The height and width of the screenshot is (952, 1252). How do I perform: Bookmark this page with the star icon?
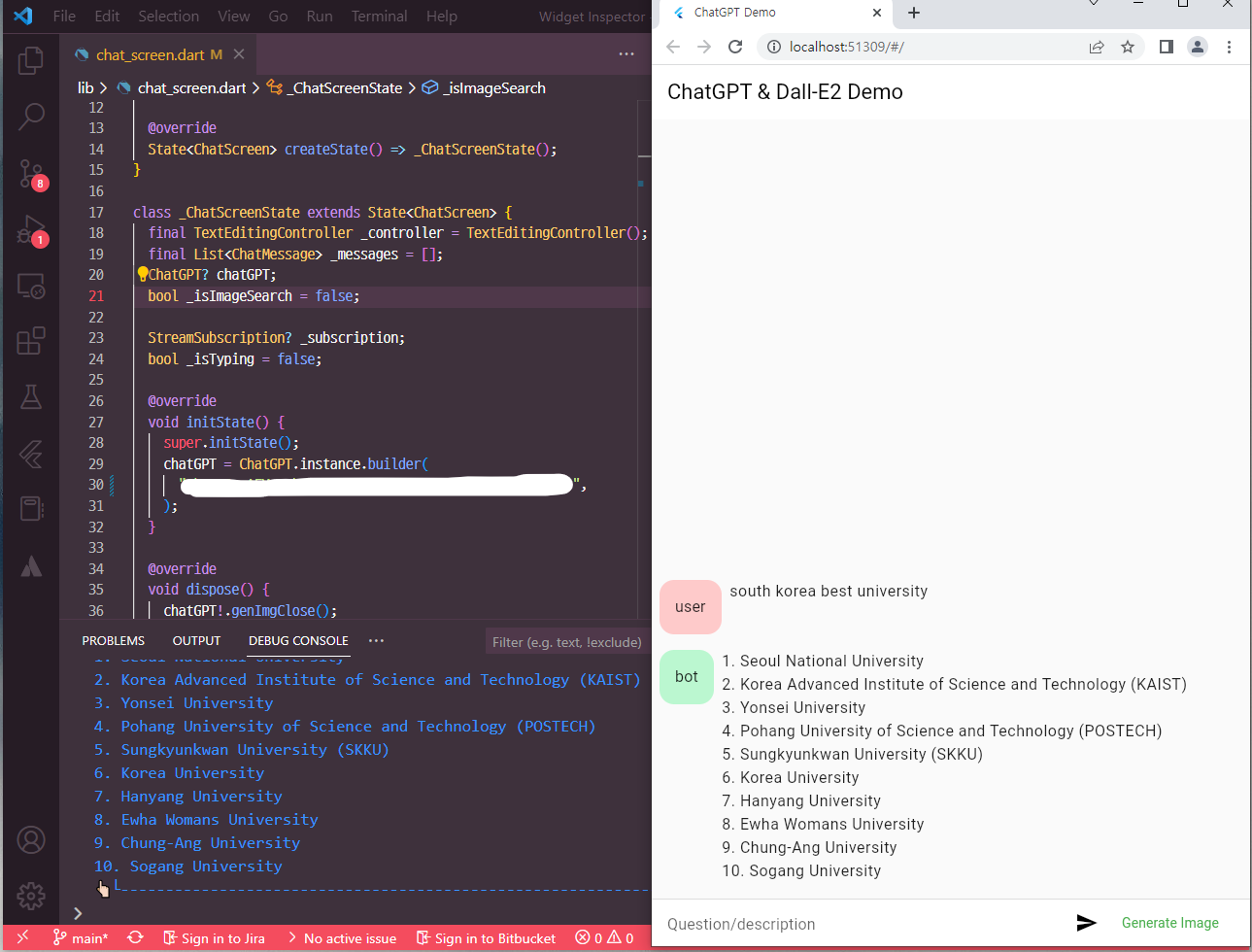(x=1128, y=47)
